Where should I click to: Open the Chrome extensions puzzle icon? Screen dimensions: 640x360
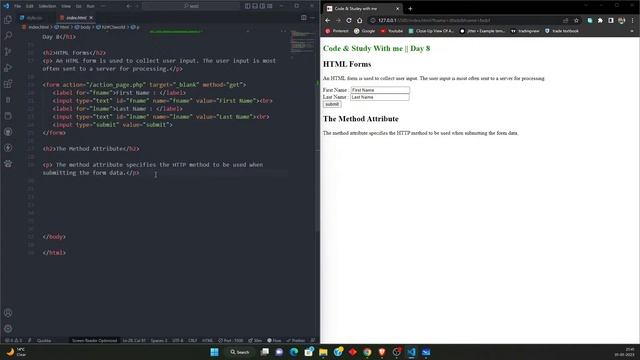click(600, 20)
